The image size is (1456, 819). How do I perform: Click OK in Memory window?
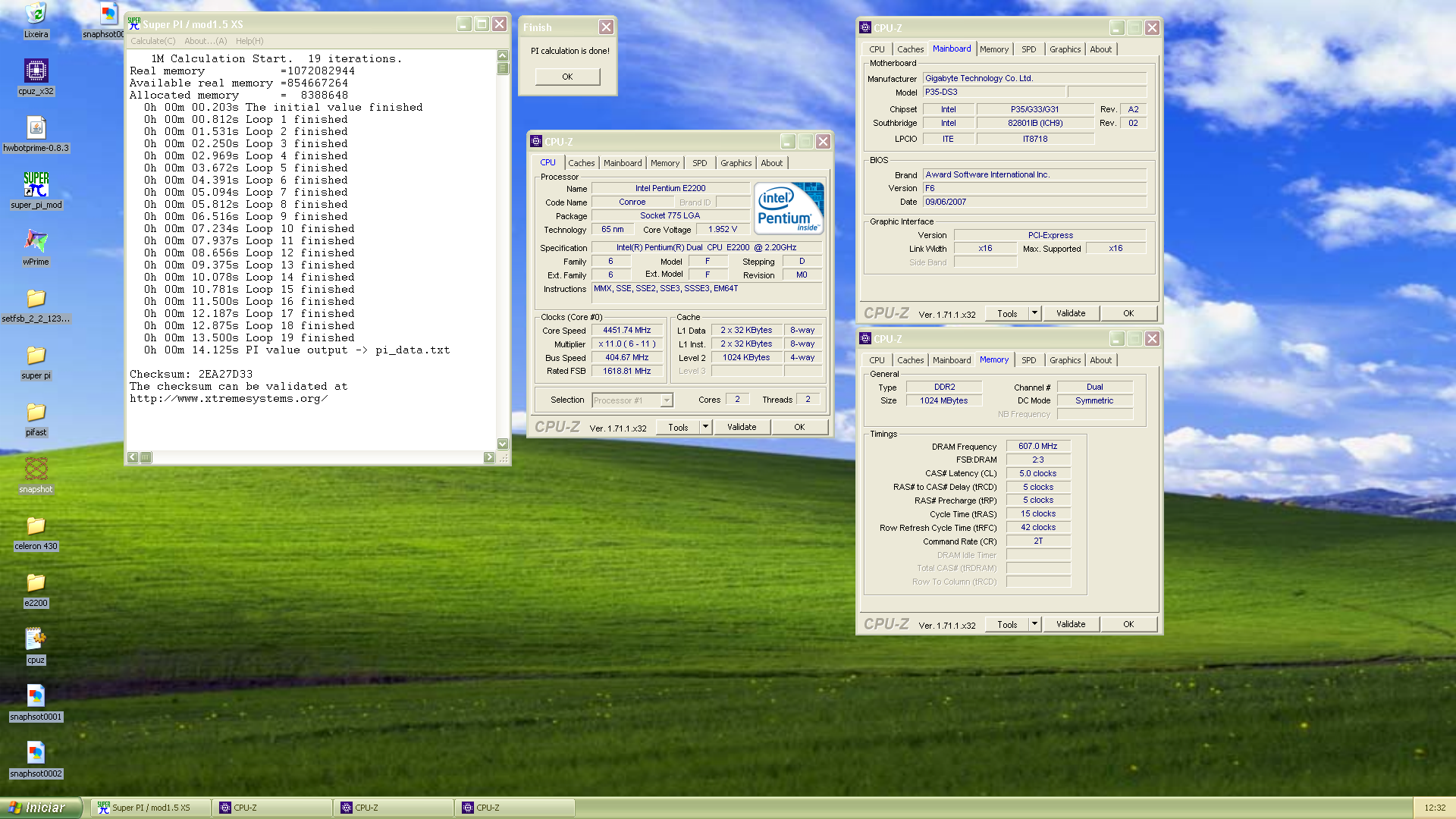click(1128, 625)
